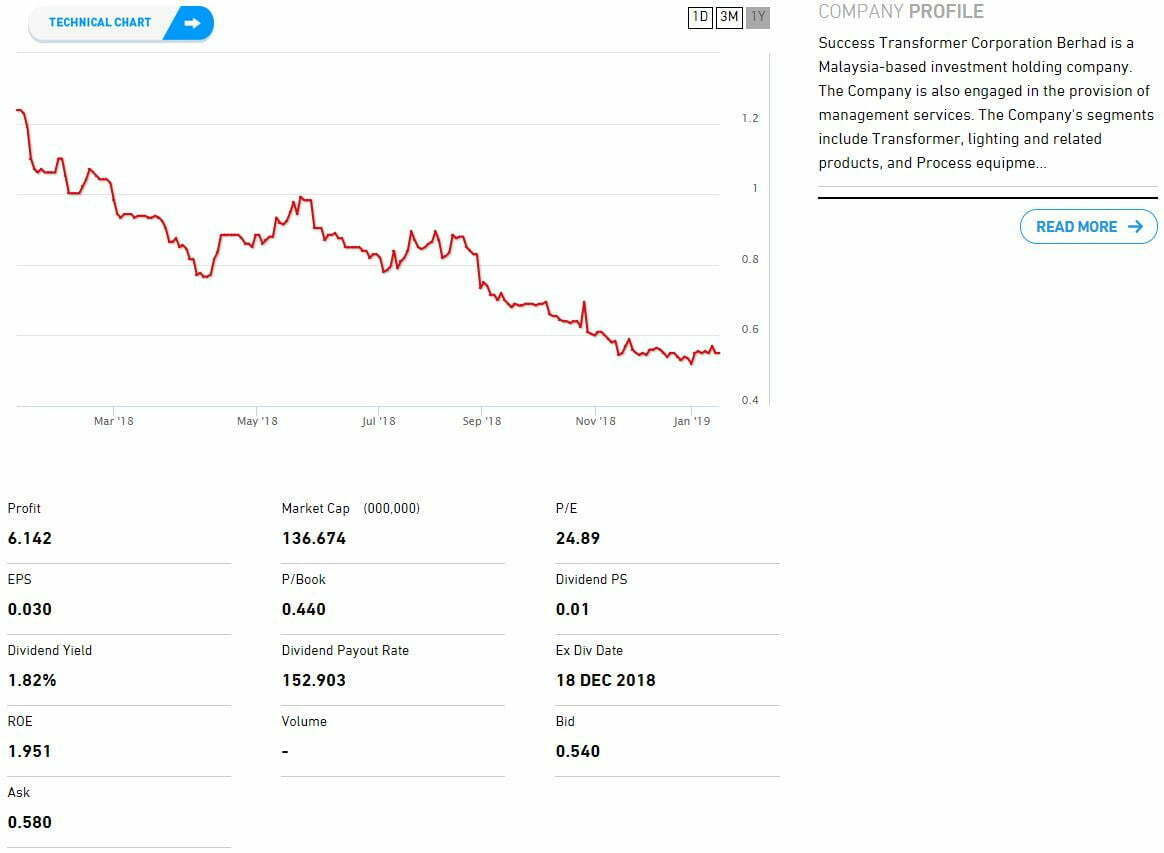Choose the 1Y chart timeframe

[758, 17]
